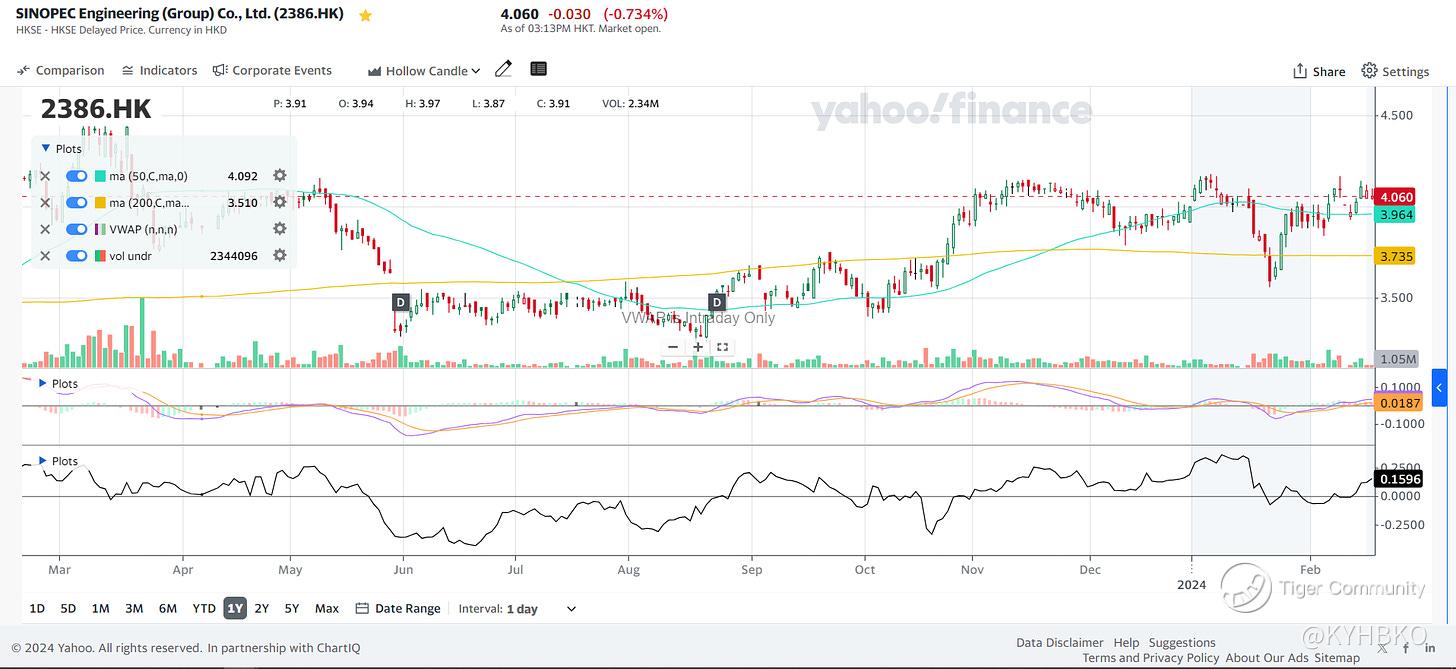Open the blue side panel expander arrow
1456x669 pixels.
pyautogui.click(x=1439, y=387)
